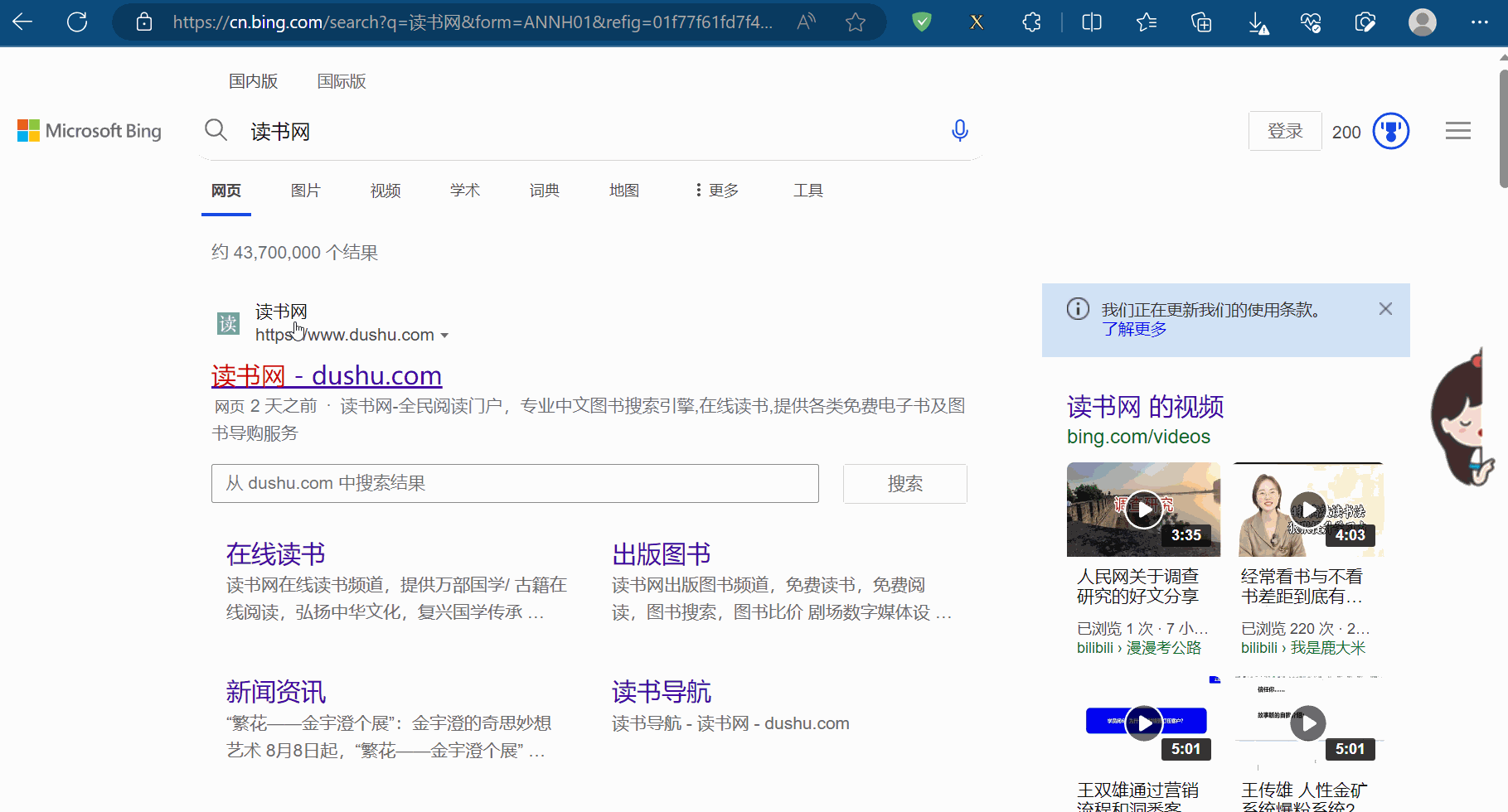Open the bing.com/videos link
Viewport: 1508px width, 812px height.
pos(1138,437)
